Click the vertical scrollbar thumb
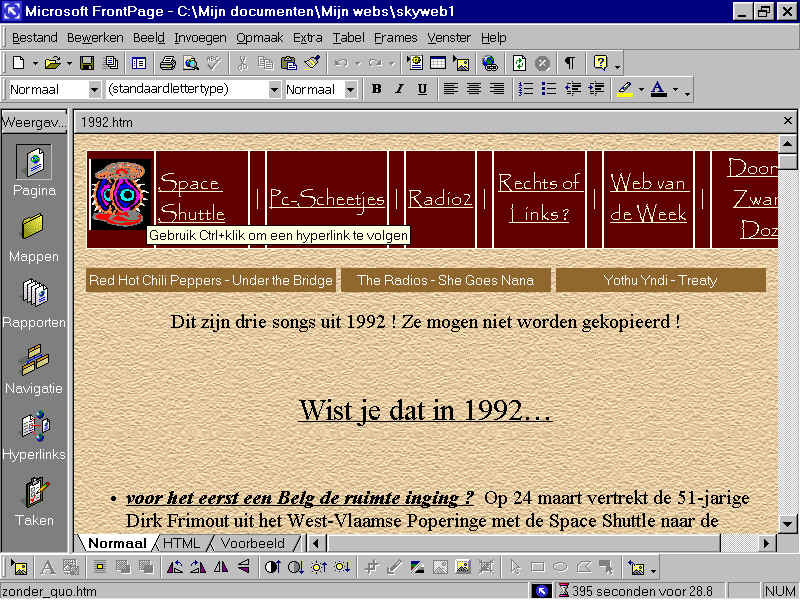800x600 pixels. (x=788, y=162)
